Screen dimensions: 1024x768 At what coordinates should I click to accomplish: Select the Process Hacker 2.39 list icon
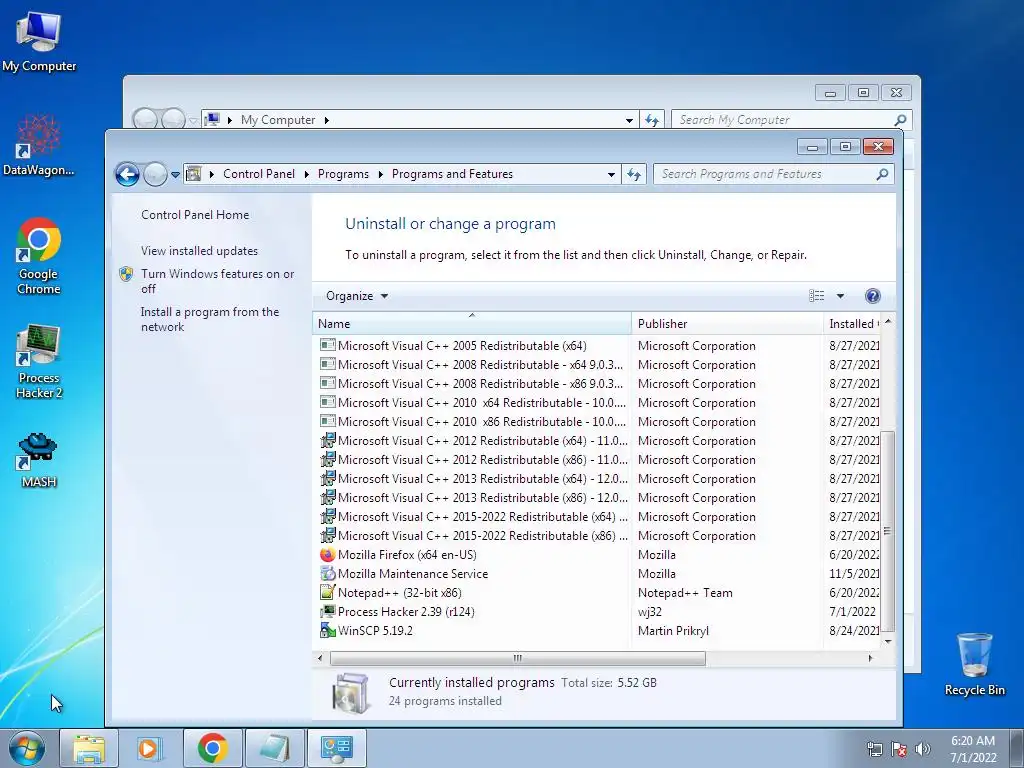point(328,612)
